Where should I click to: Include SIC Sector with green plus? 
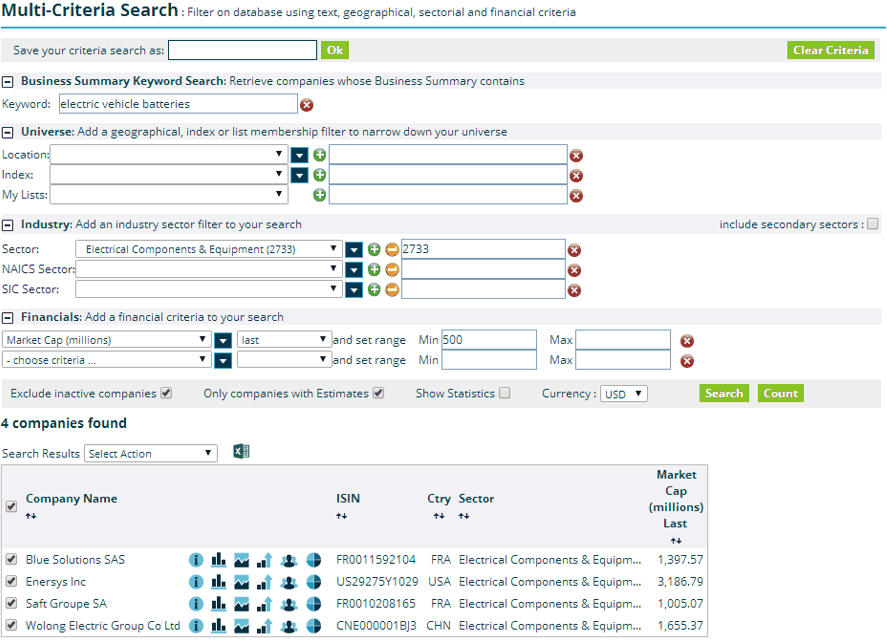coord(374,290)
